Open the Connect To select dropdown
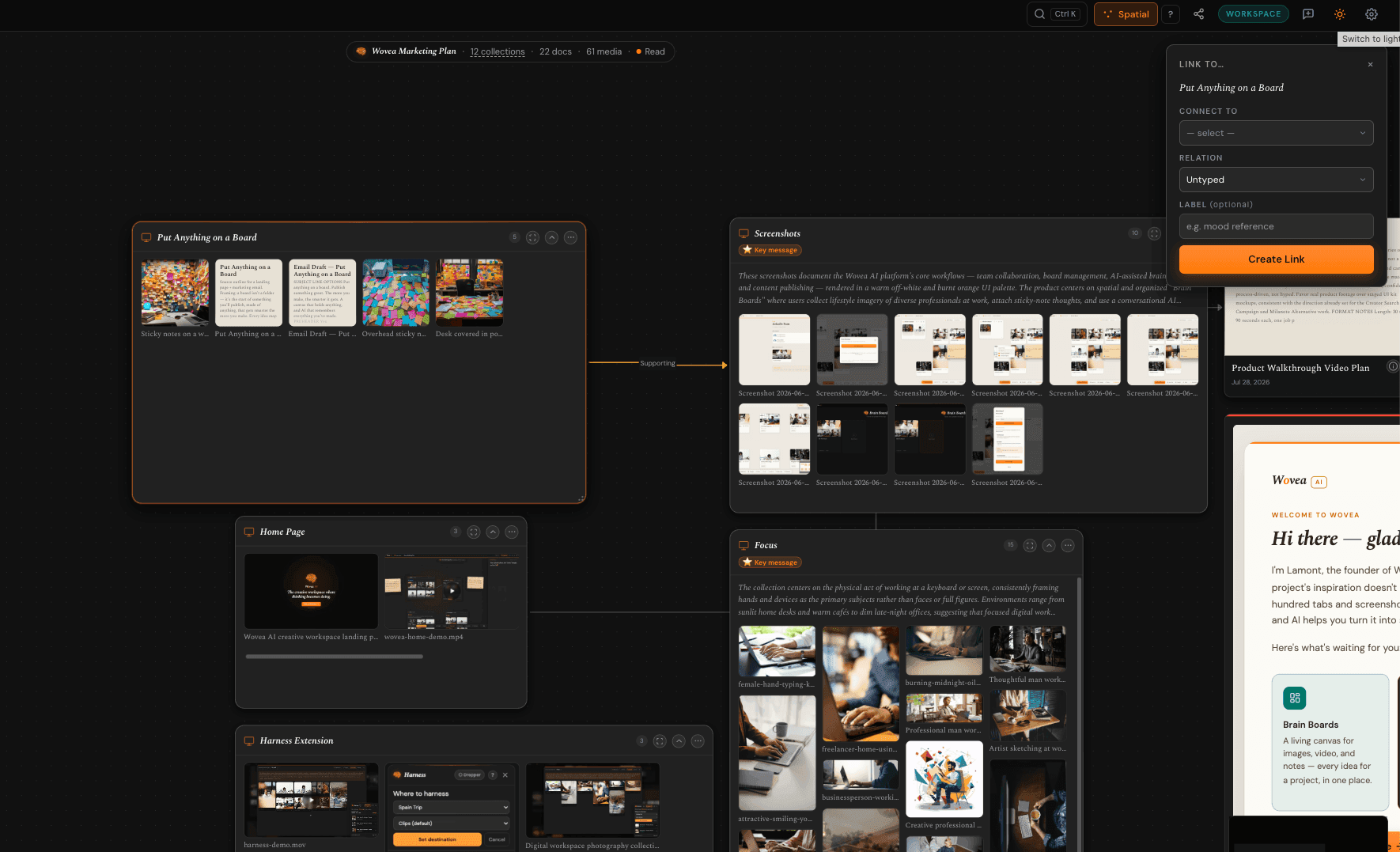The image size is (1400, 852). pyautogui.click(x=1276, y=133)
